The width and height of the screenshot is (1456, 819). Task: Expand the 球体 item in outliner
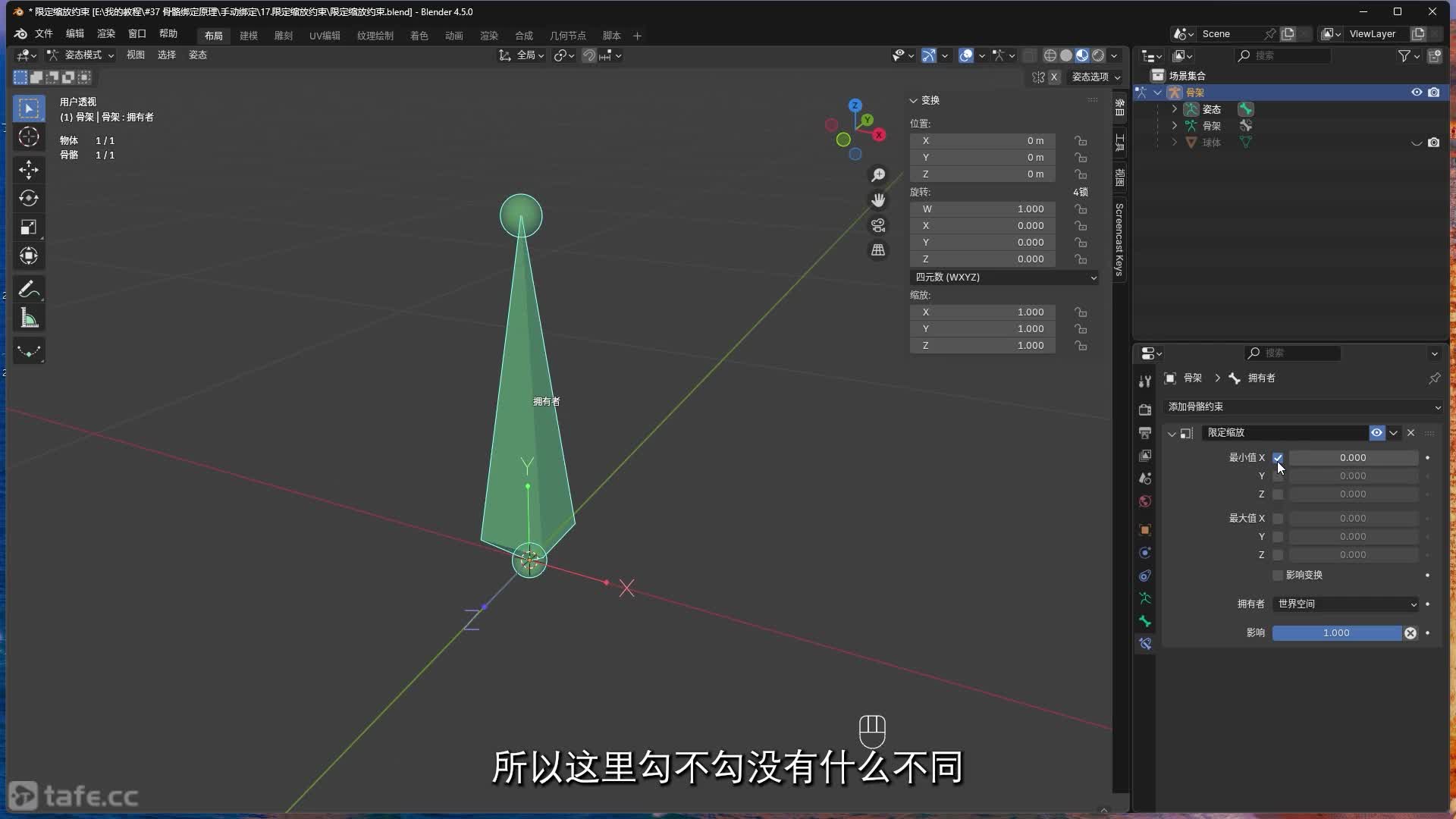click(1175, 143)
